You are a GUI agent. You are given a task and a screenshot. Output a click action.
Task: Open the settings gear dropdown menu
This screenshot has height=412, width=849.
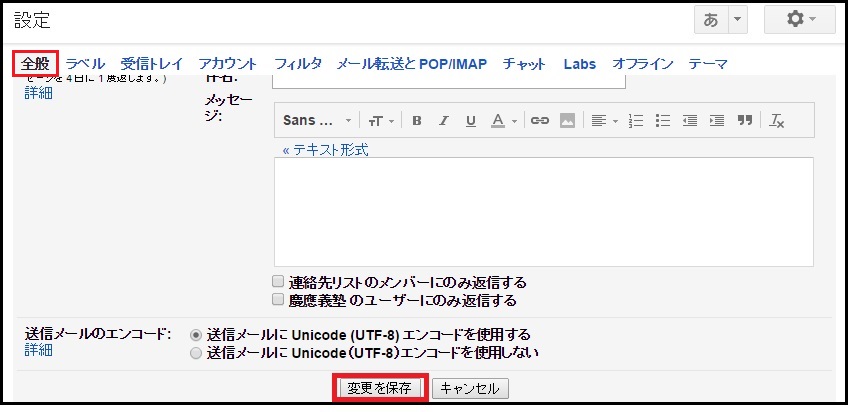tap(799, 20)
